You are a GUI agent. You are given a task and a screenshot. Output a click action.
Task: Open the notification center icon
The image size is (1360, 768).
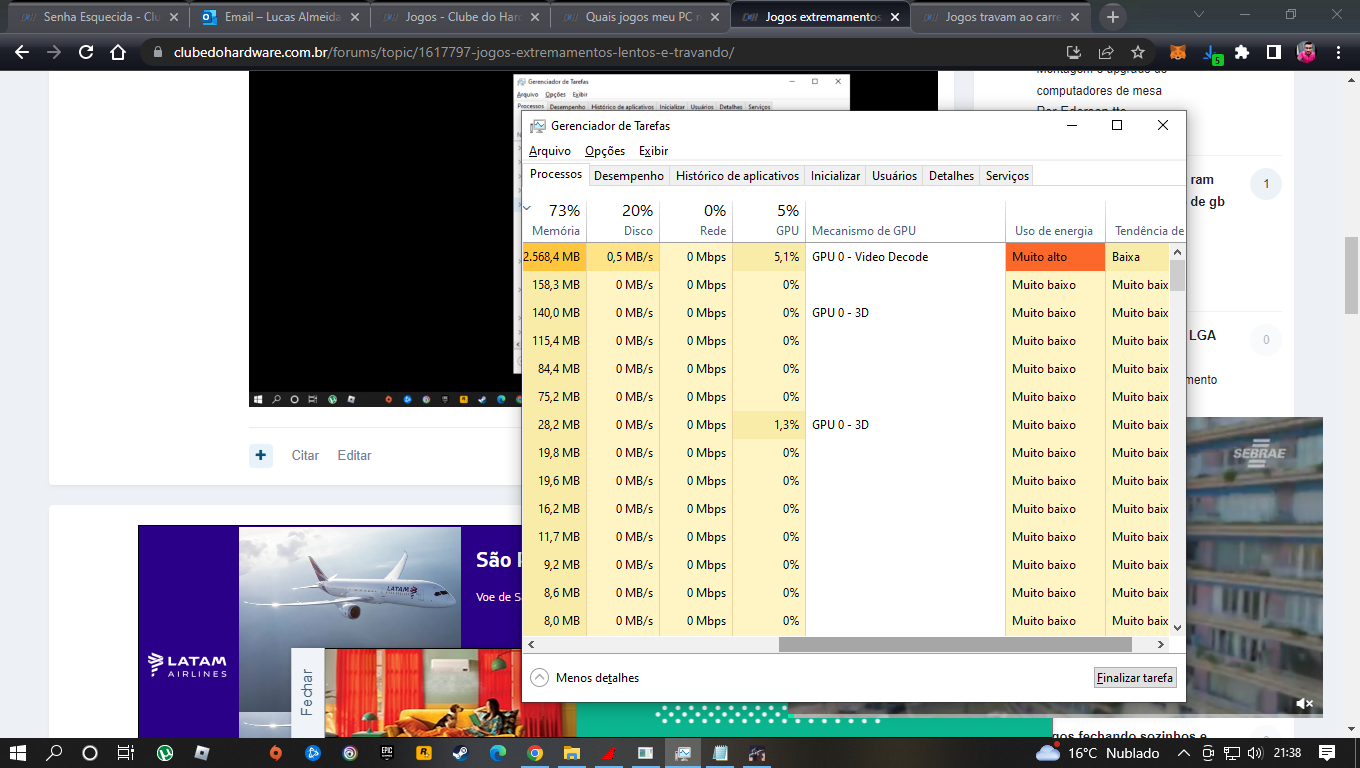pyautogui.click(x=1327, y=753)
